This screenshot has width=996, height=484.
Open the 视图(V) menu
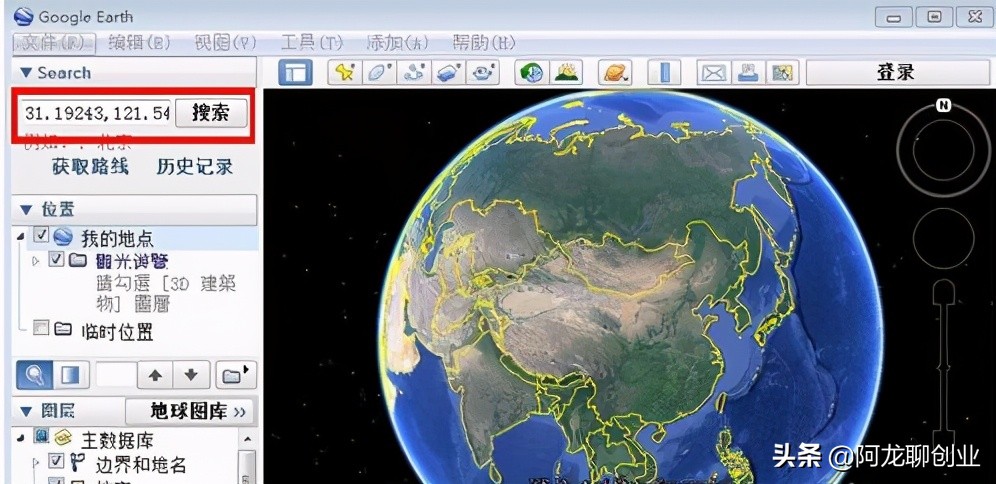coord(225,43)
